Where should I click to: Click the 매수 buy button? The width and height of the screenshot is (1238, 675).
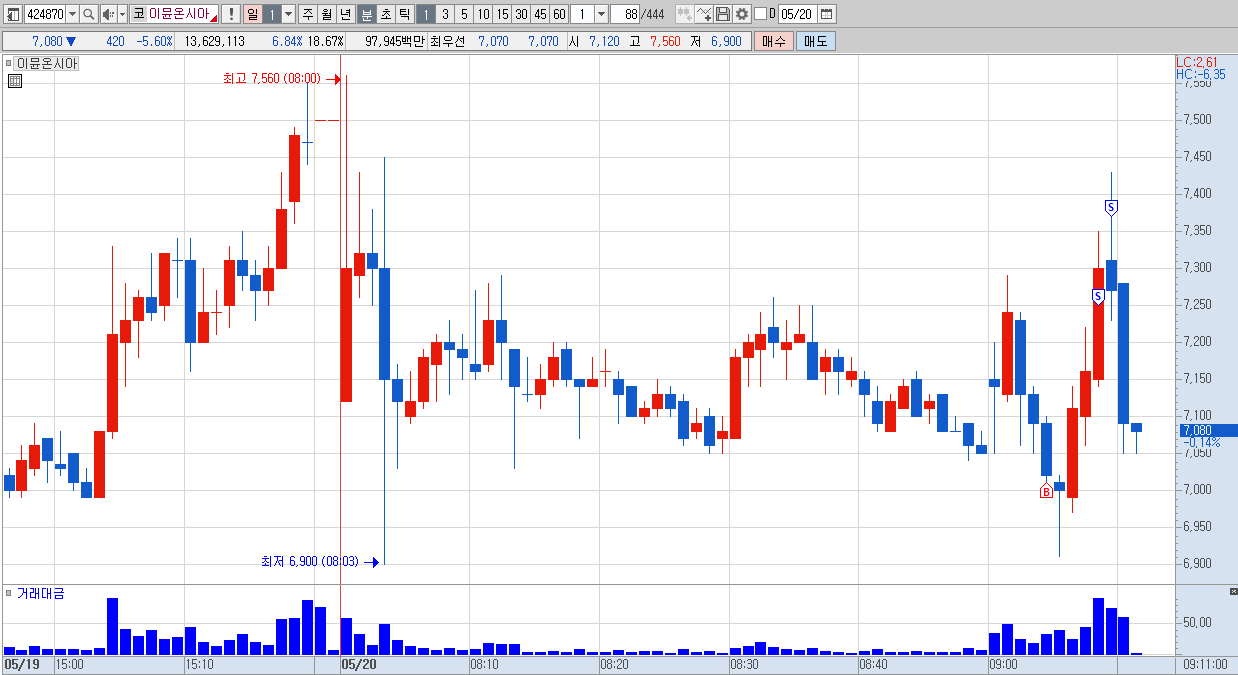click(774, 41)
